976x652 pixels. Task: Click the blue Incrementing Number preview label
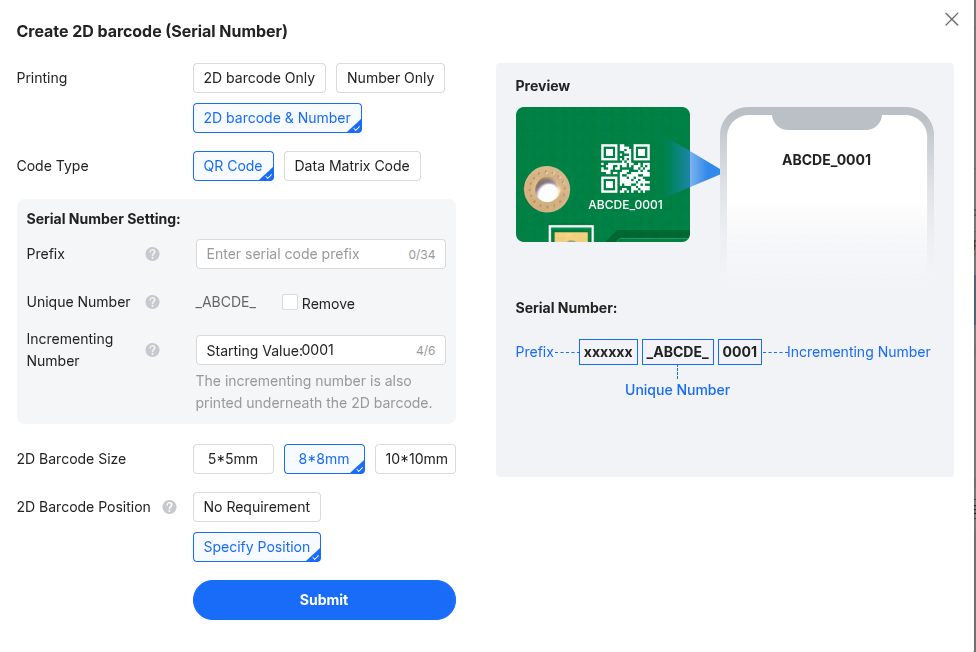pos(858,352)
